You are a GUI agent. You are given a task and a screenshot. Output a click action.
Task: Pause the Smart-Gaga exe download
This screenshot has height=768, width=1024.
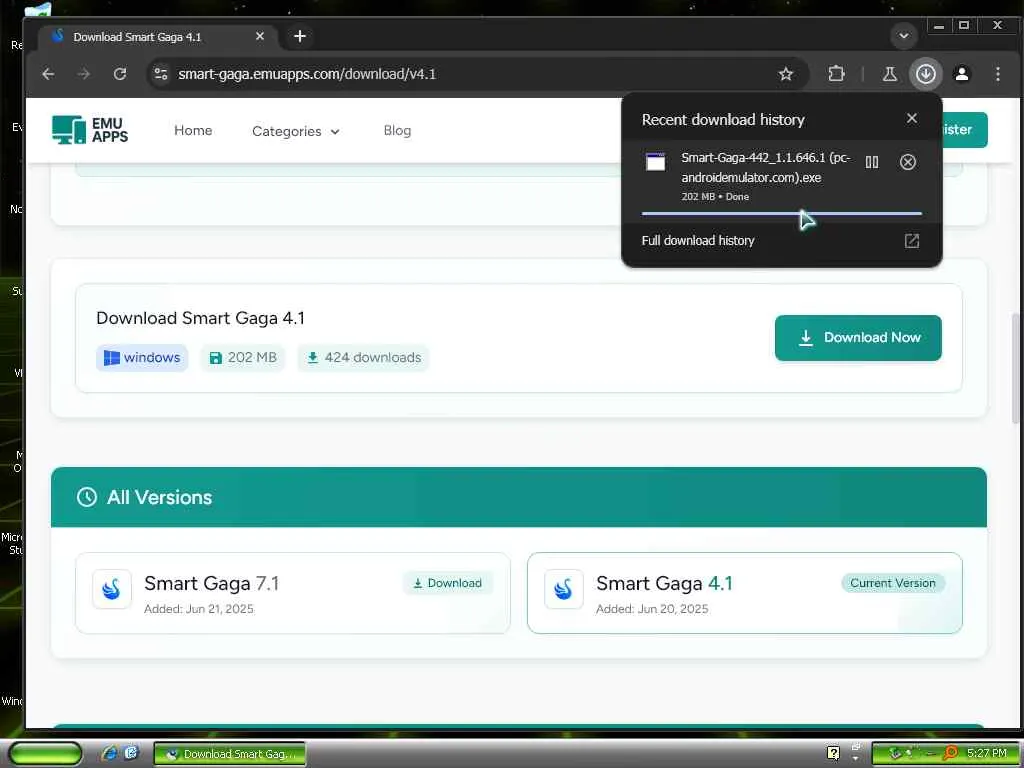click(872, 162)
